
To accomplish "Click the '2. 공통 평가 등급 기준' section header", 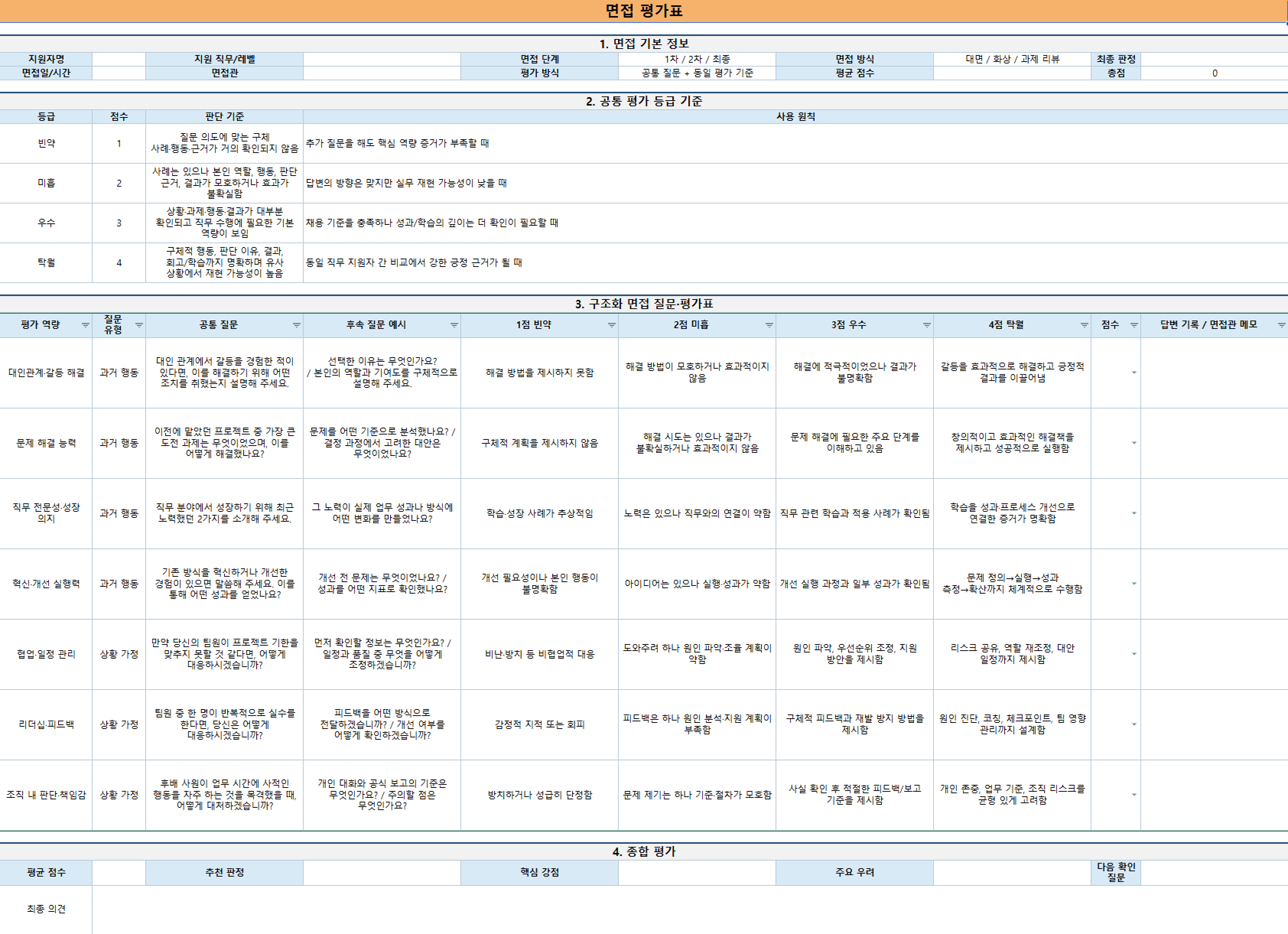I will coord(644,101).
